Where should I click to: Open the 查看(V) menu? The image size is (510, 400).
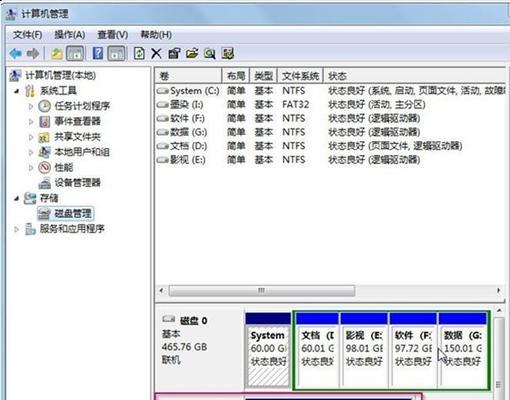[x=112, y=35]
